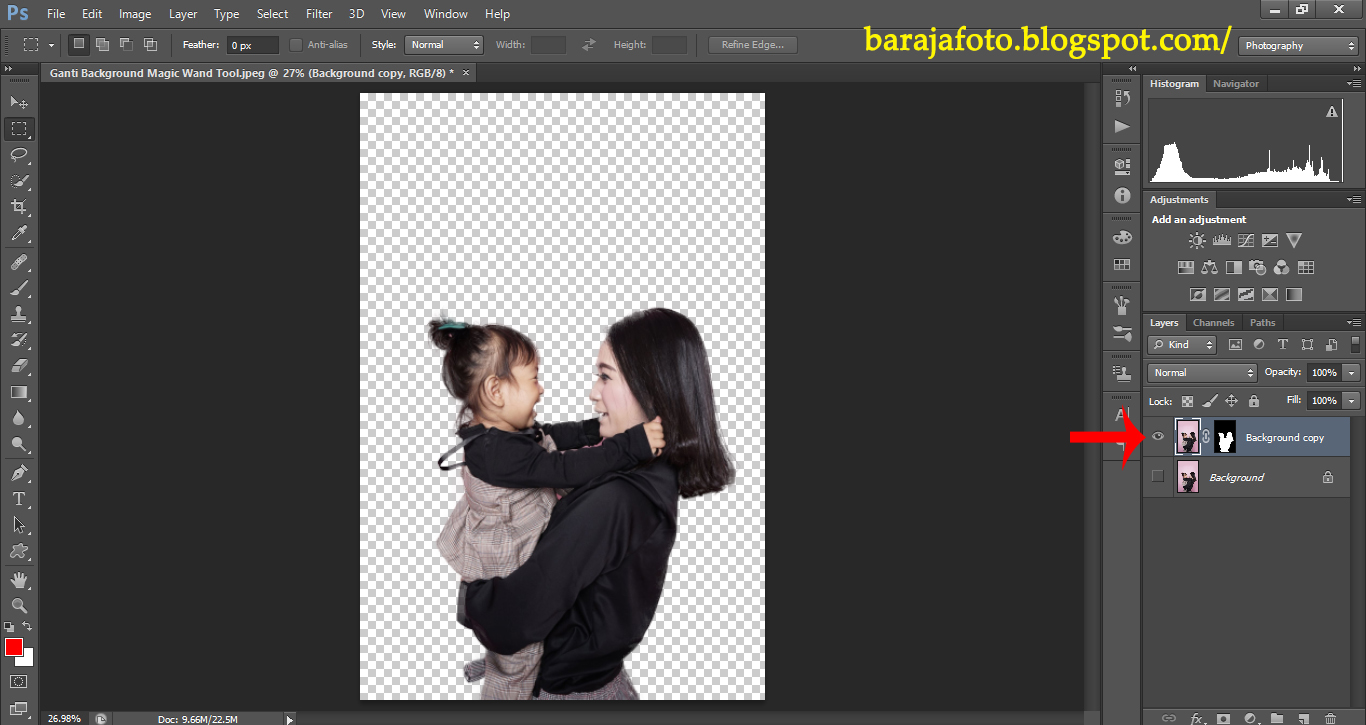1366x725 pixels.
Task: Open the Fill slider arrow
Action: 1352,400
